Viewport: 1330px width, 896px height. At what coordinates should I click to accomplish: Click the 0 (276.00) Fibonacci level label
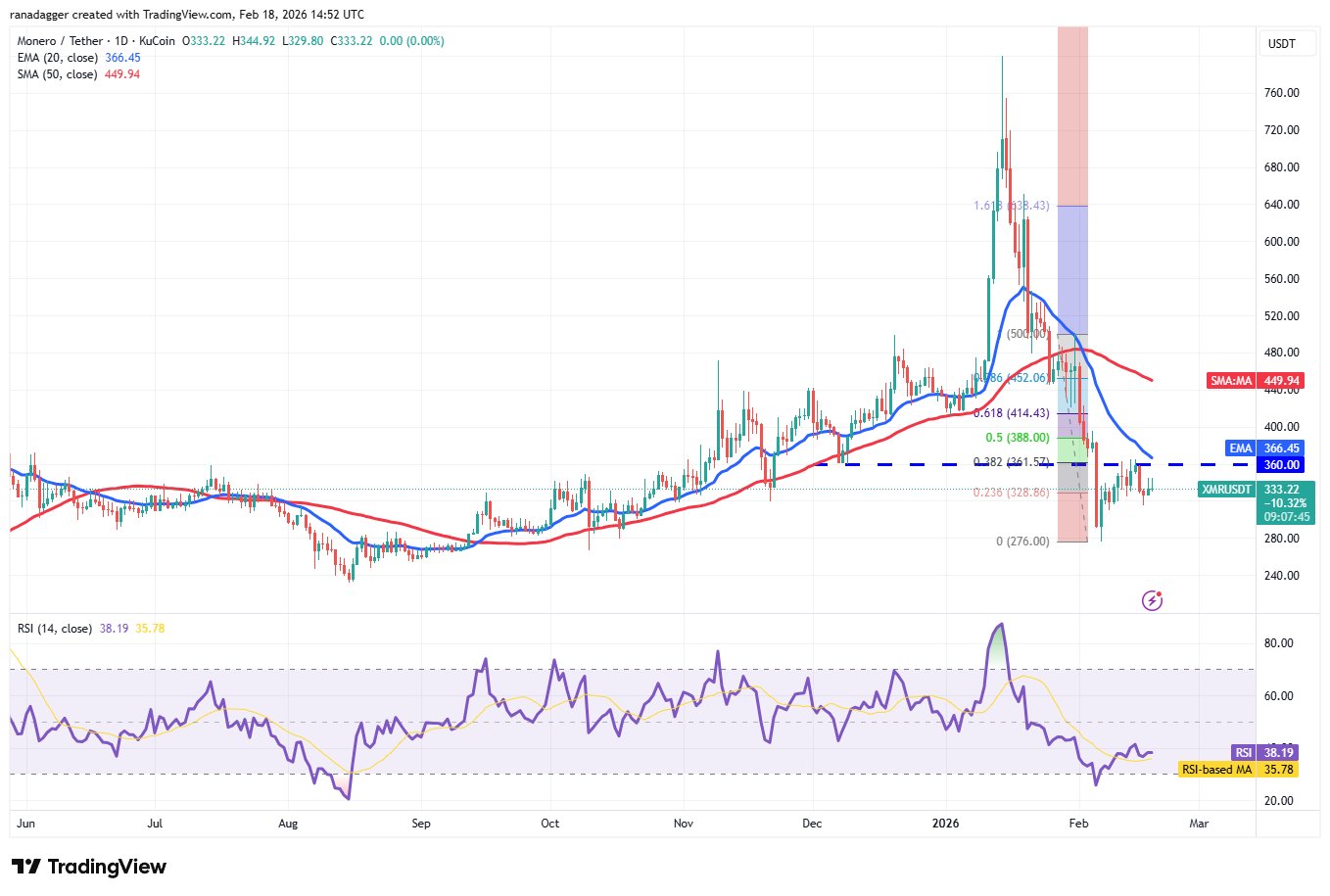click(1022, 542)
